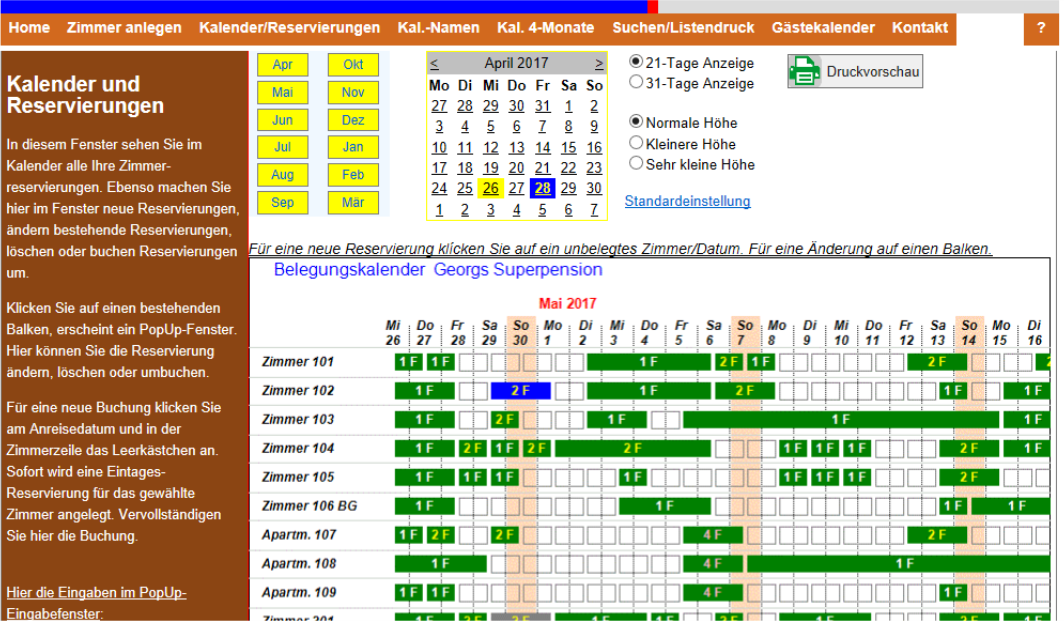This screenshot has width=1064, height=621.
Task: Go to next month in mini calendar
Action: [x=599, y=63]
